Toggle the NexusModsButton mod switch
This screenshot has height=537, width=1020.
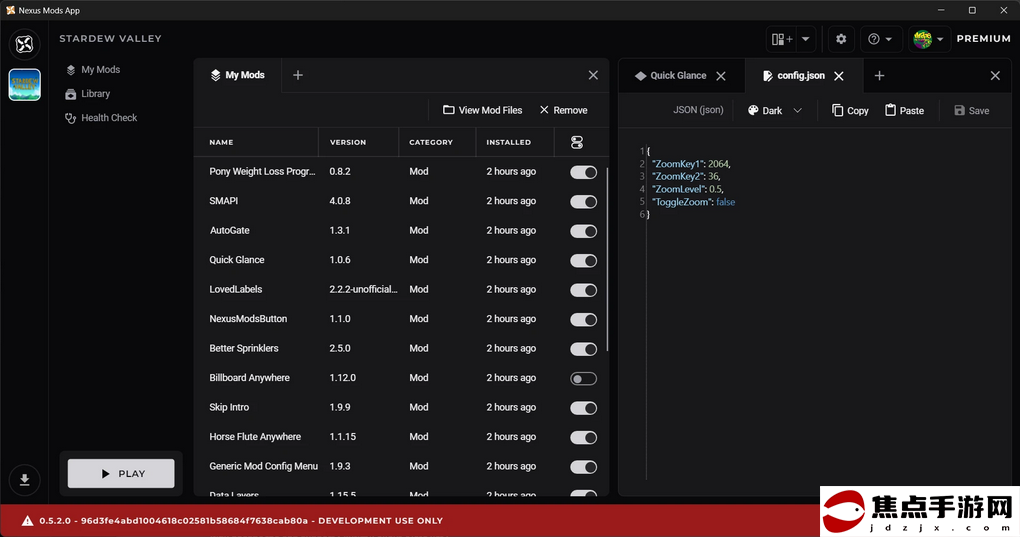(584, 319)
